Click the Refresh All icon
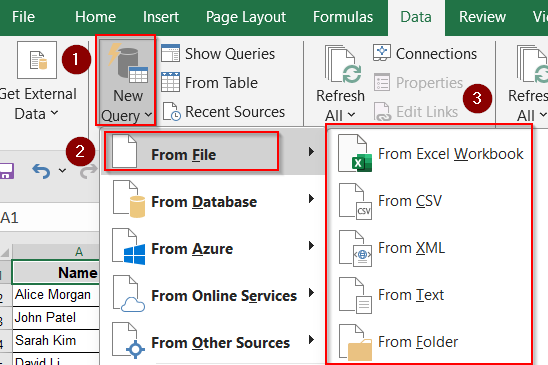 (343, 64)
